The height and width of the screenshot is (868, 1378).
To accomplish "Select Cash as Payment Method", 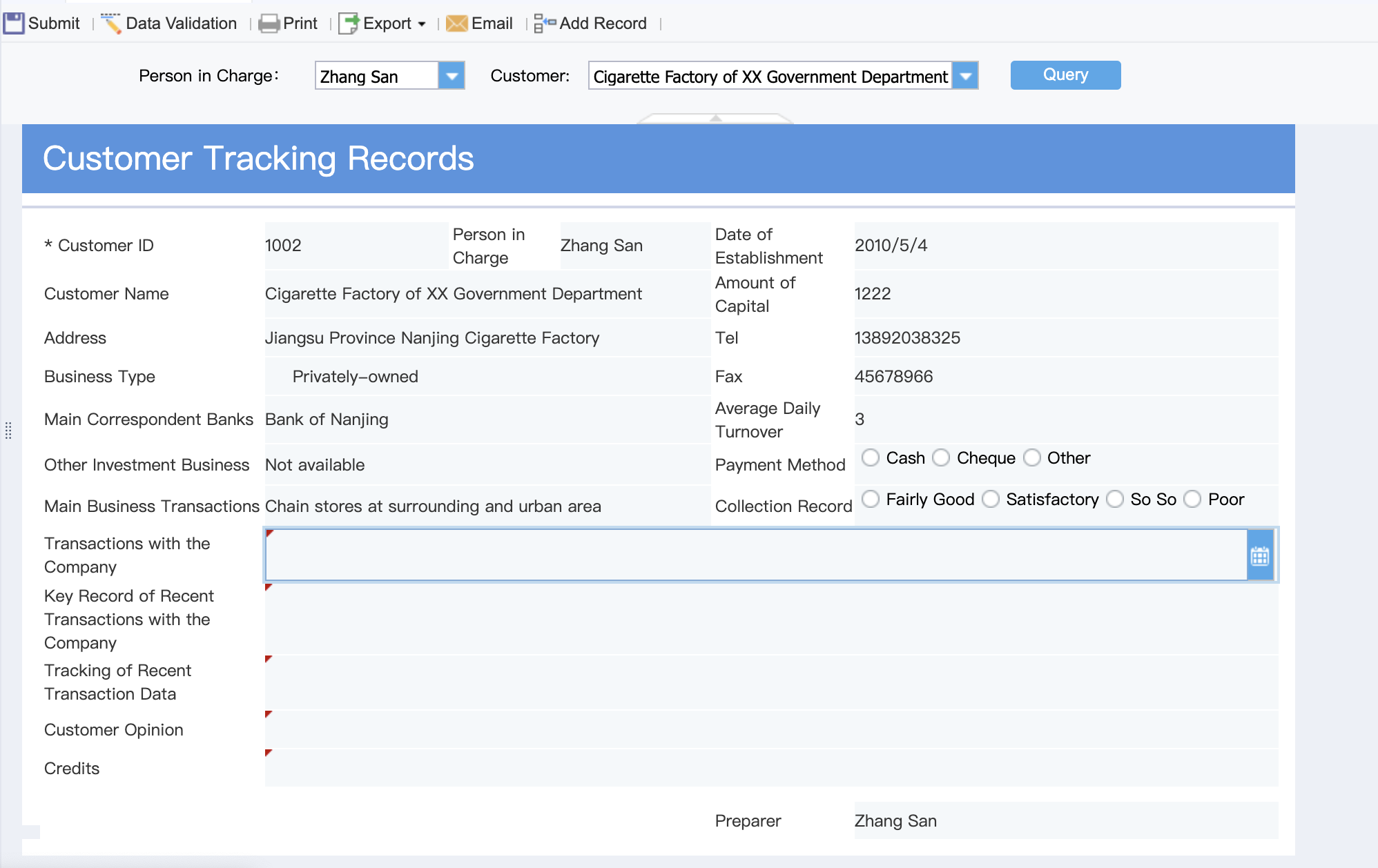I will coord(871,457).
